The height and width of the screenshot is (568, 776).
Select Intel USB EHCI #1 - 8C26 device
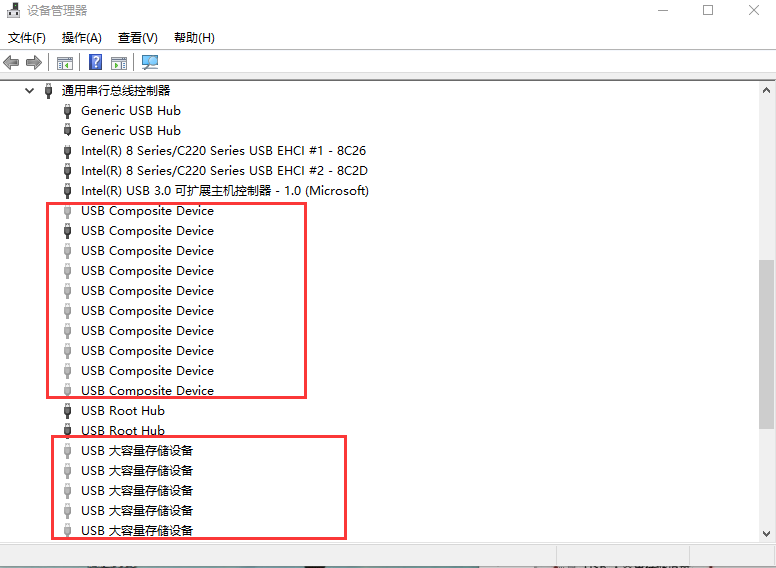click(x=222, y=151)
